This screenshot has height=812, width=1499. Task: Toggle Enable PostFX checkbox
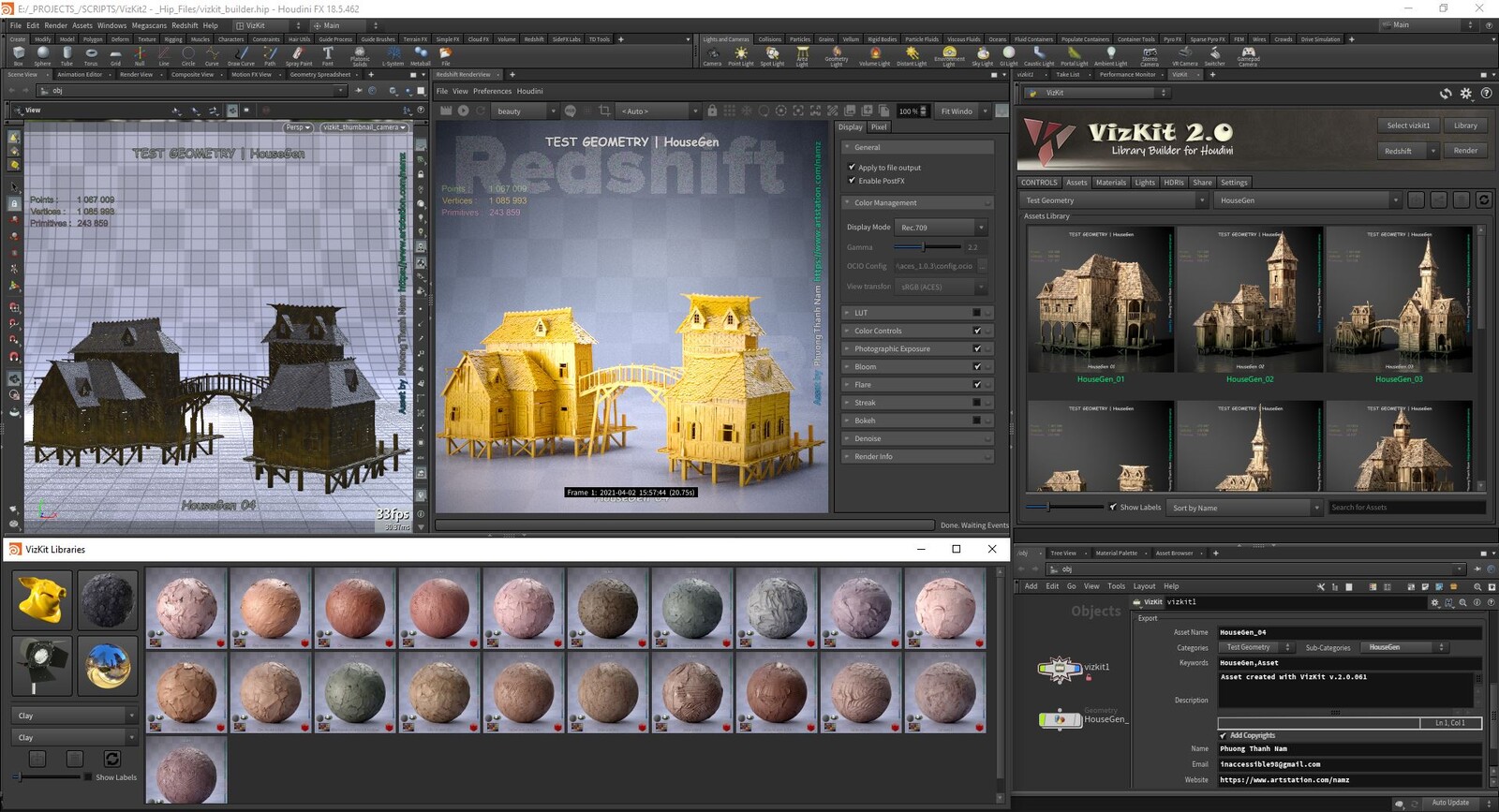click(852, 181)
